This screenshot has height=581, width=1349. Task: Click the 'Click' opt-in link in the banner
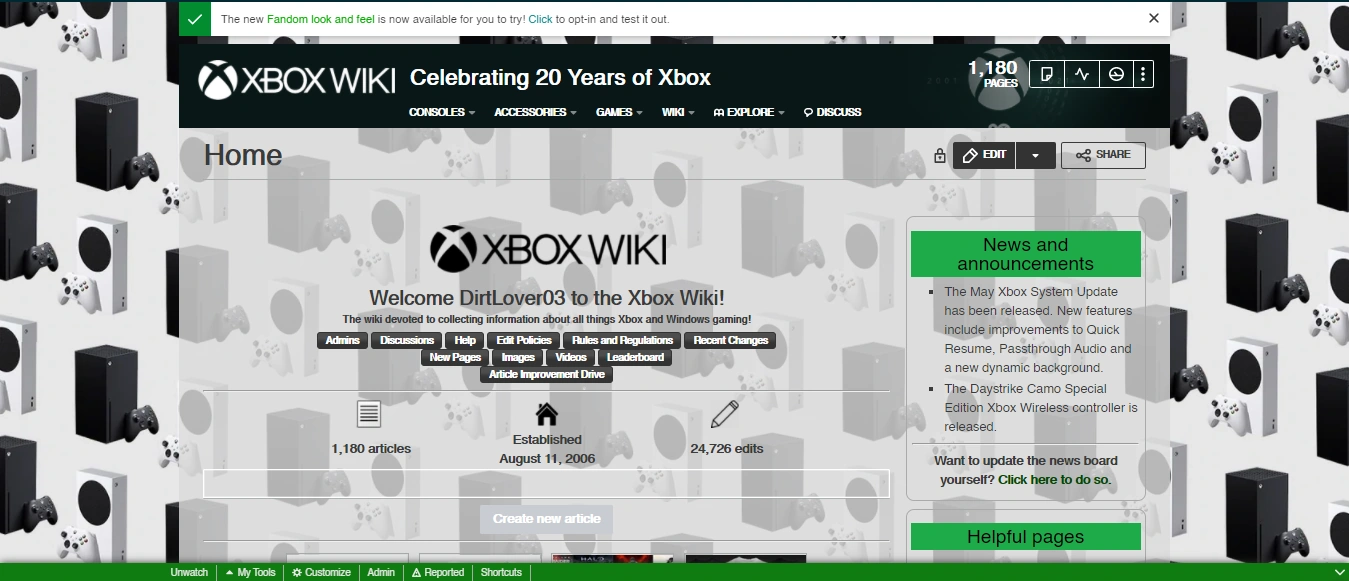click(540, 19)
